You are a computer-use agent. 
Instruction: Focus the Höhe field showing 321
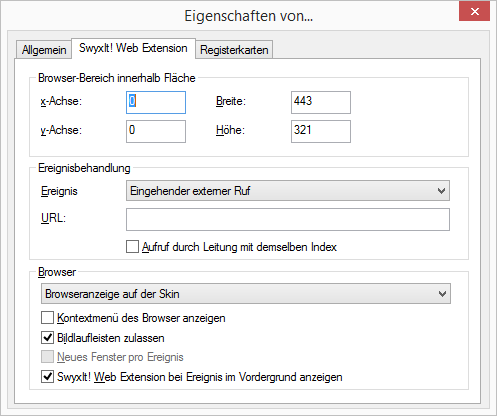coord(321,131)
